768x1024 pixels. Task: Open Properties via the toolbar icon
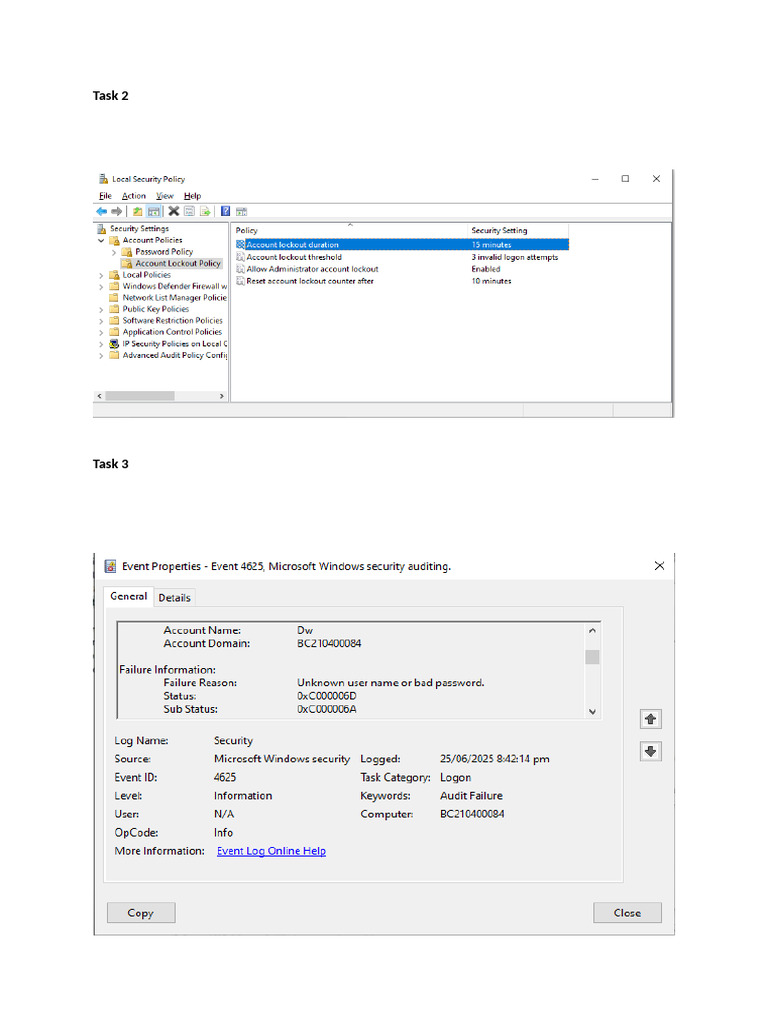(189, 211)
